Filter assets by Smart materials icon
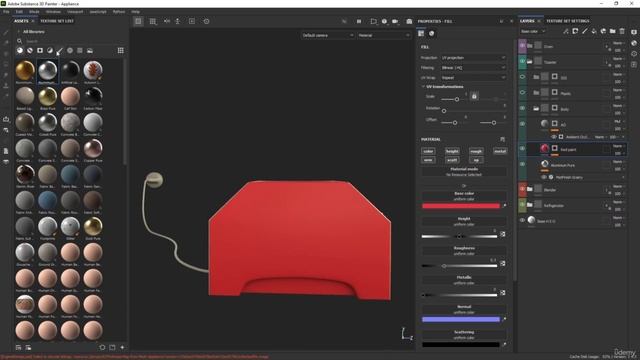640x360 pixels. 30,51
